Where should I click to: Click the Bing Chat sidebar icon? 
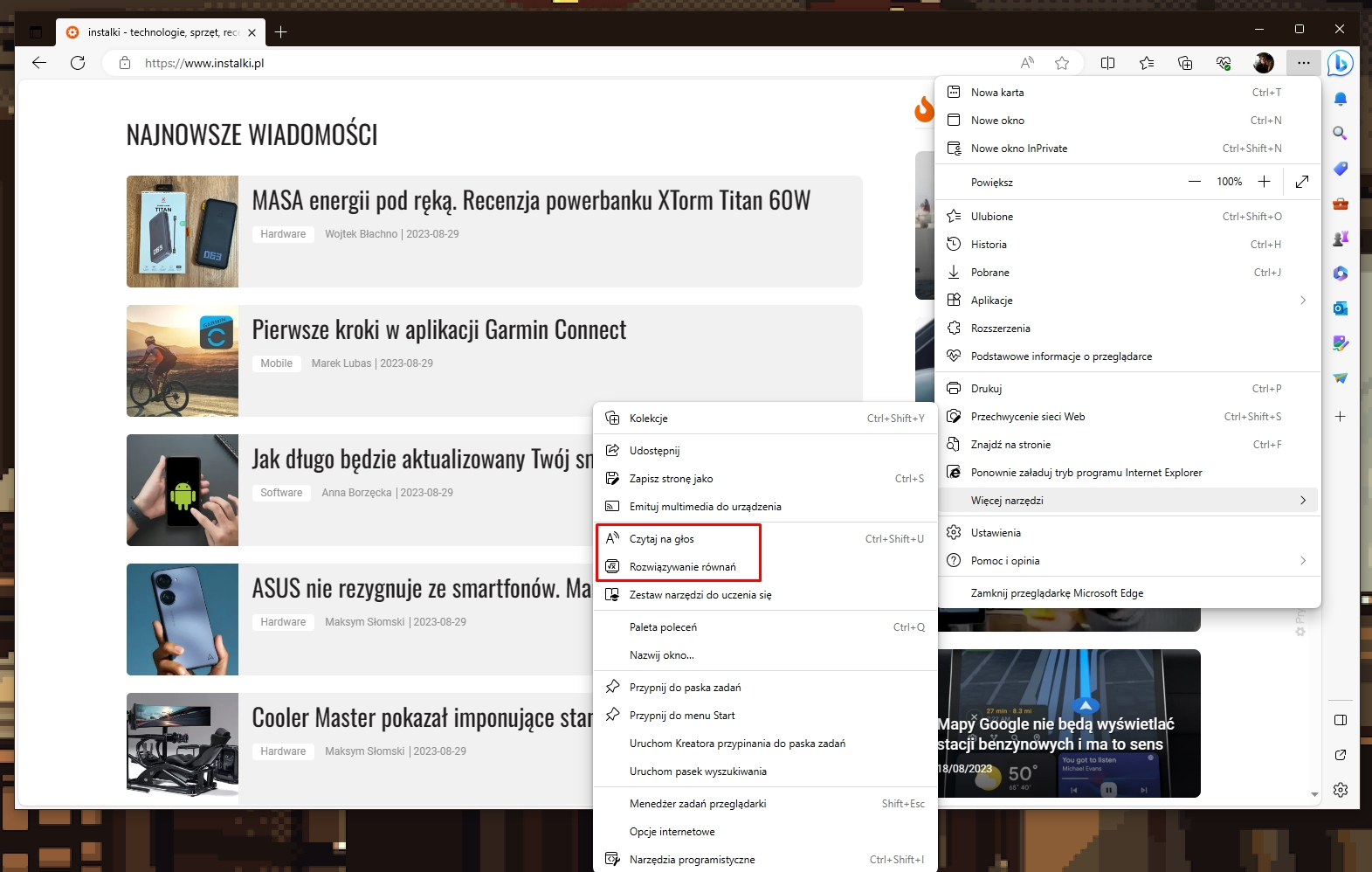[x=1340, y=63]
